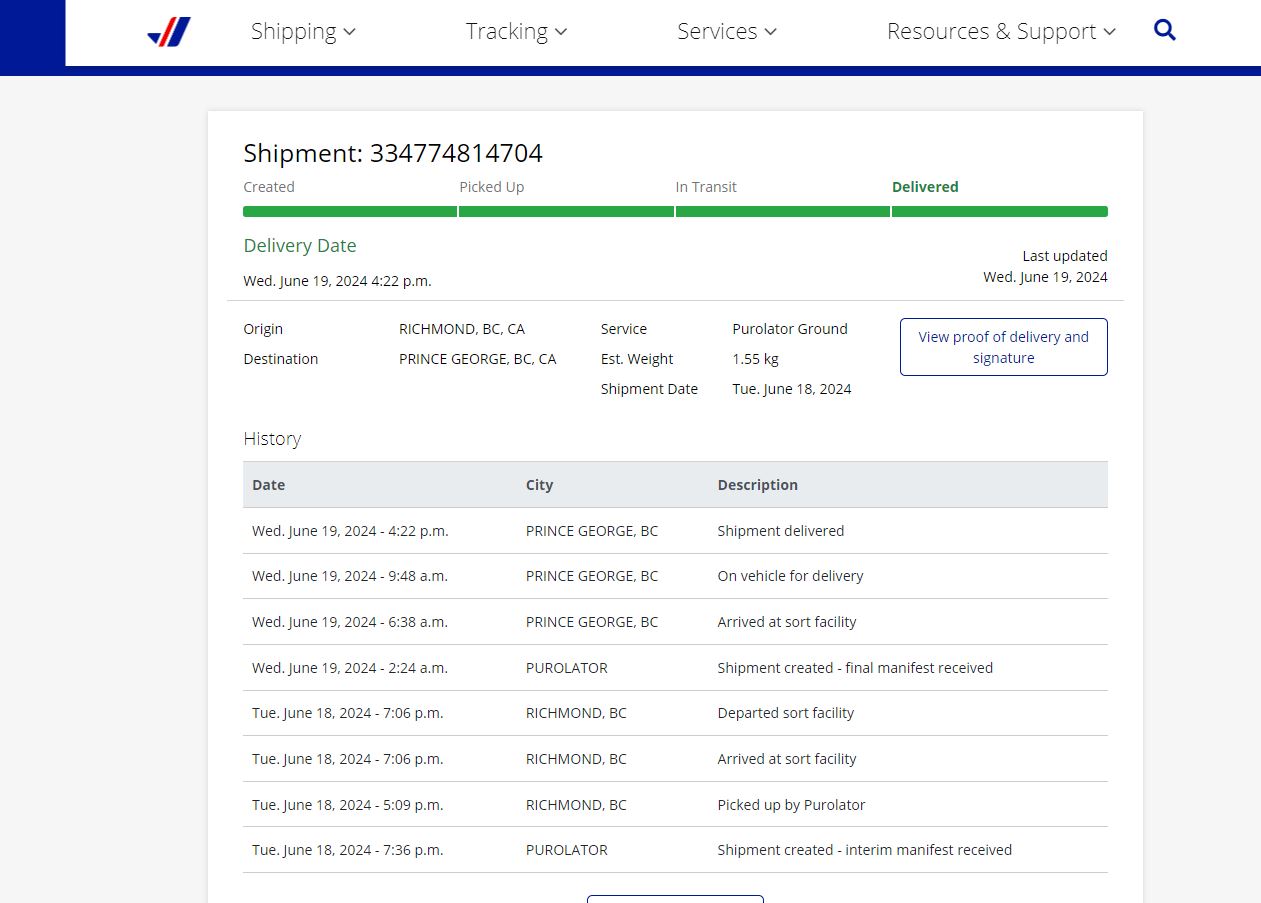Click the Origin field label
This screenshot has width=1261, height=903.
coord(263,329)
